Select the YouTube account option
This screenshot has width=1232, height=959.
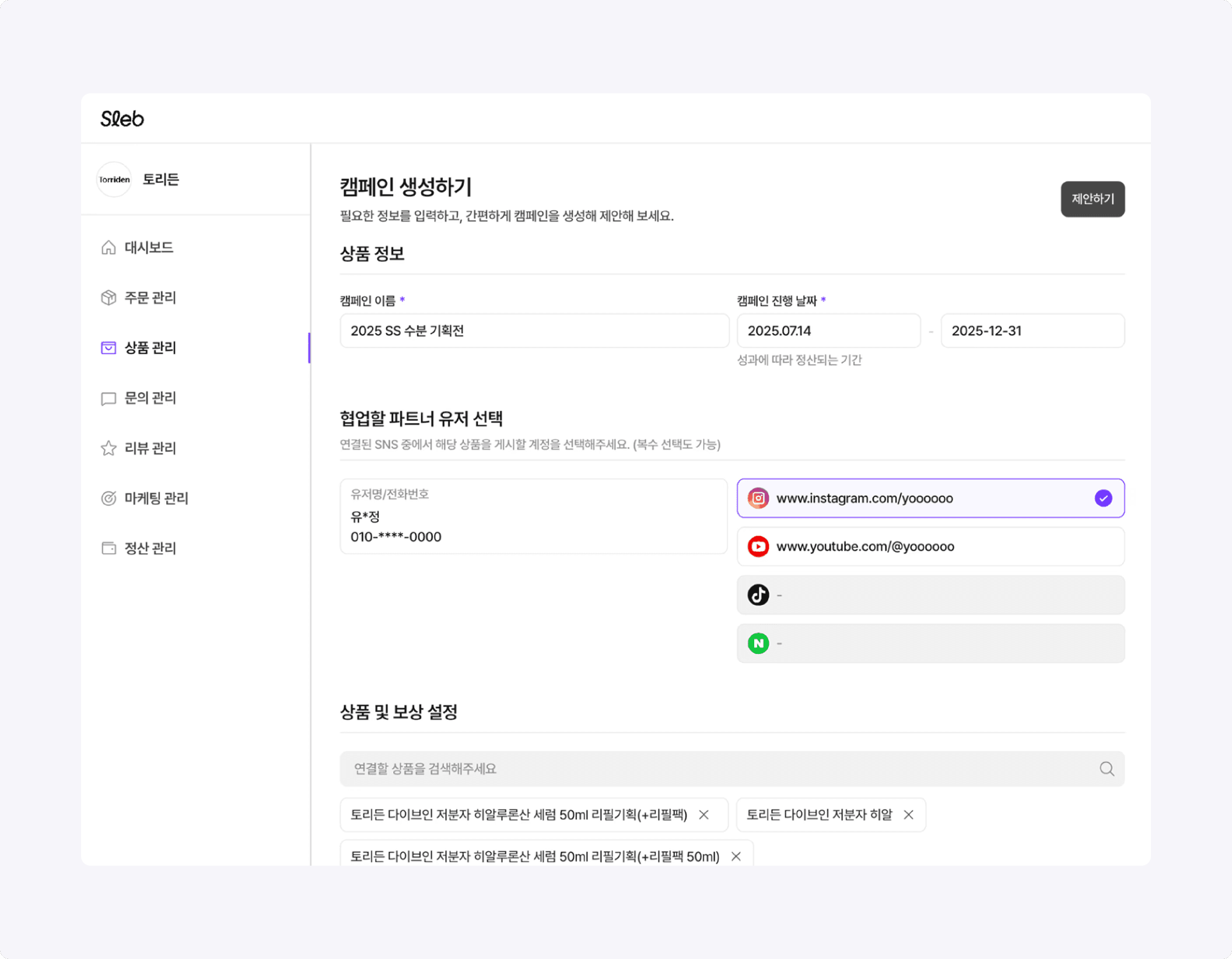(x=930, y=547)
